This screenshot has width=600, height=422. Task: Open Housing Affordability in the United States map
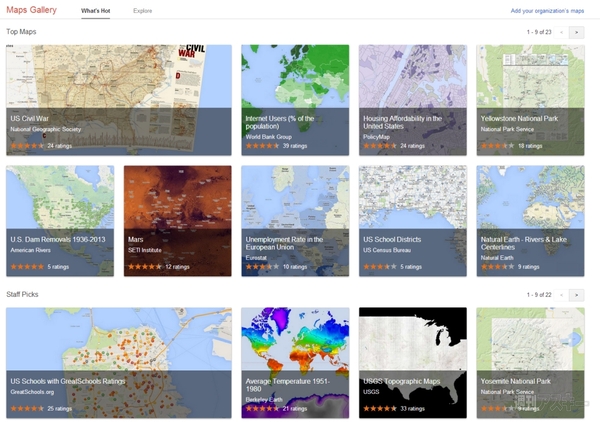(x=412, y=100)
